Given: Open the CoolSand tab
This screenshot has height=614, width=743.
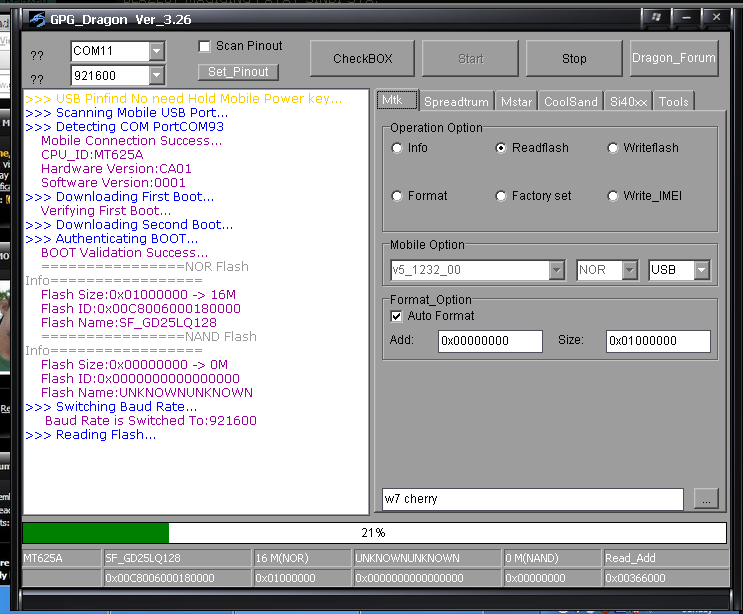Looking at the screenshot, I should pyautogui.click(x=570, y=102).
